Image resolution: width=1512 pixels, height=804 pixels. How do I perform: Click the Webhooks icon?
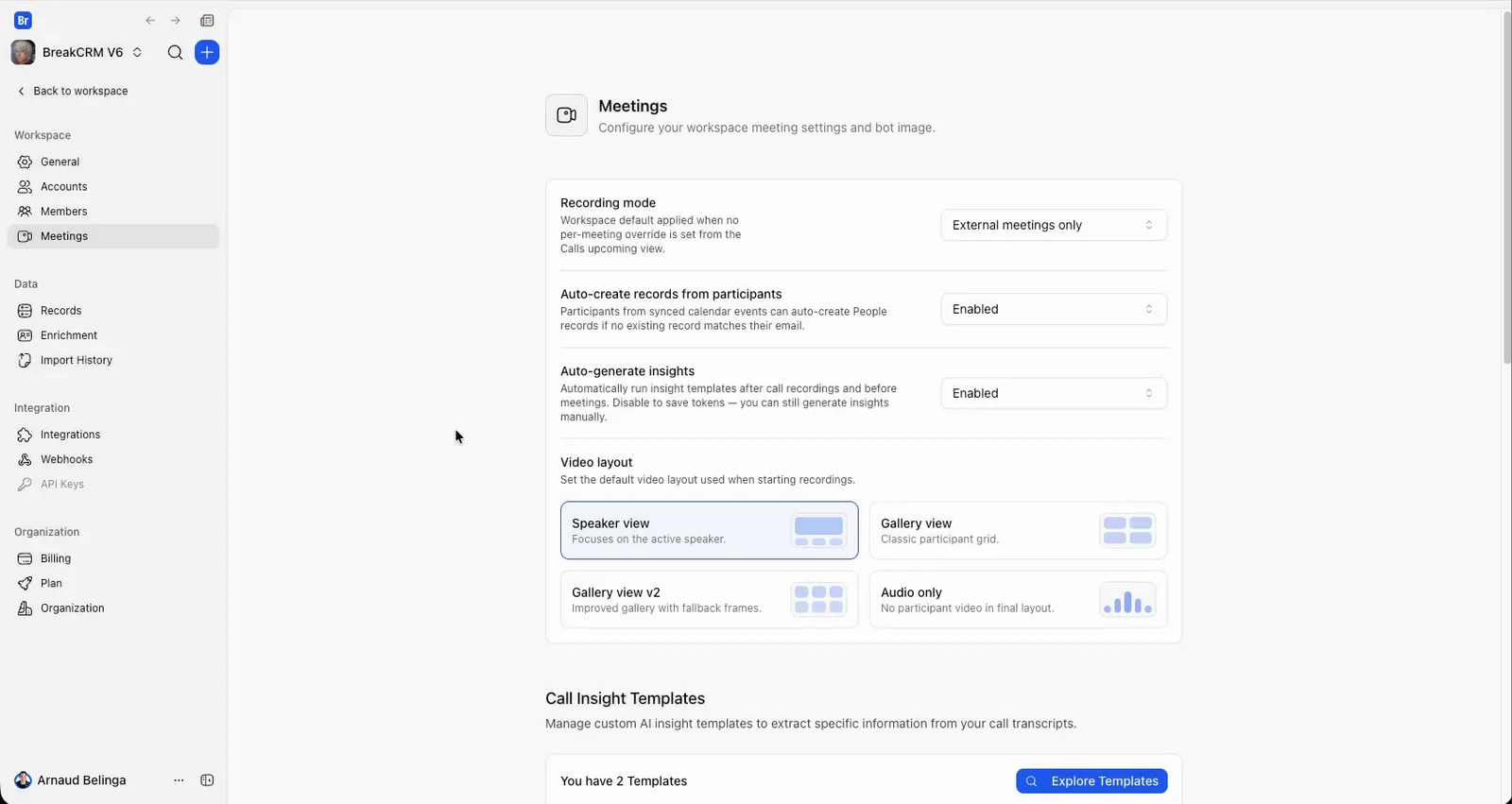point(25,459)
